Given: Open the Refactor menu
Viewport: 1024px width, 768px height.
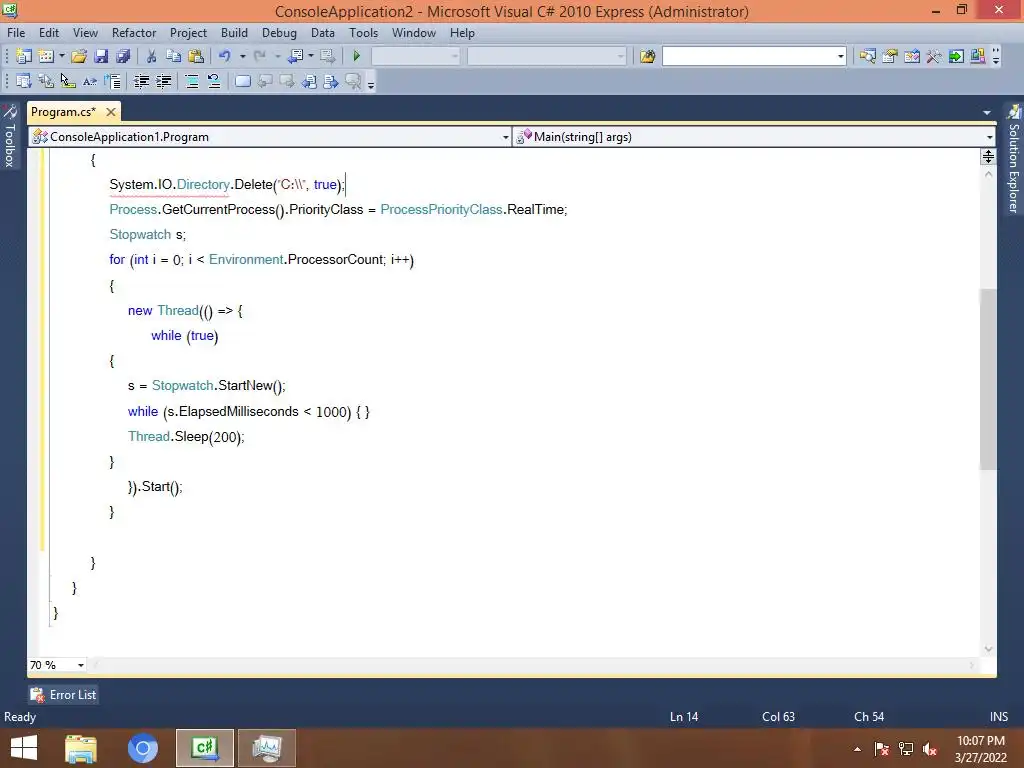Looking at the screenshot, I should [134, 33].
